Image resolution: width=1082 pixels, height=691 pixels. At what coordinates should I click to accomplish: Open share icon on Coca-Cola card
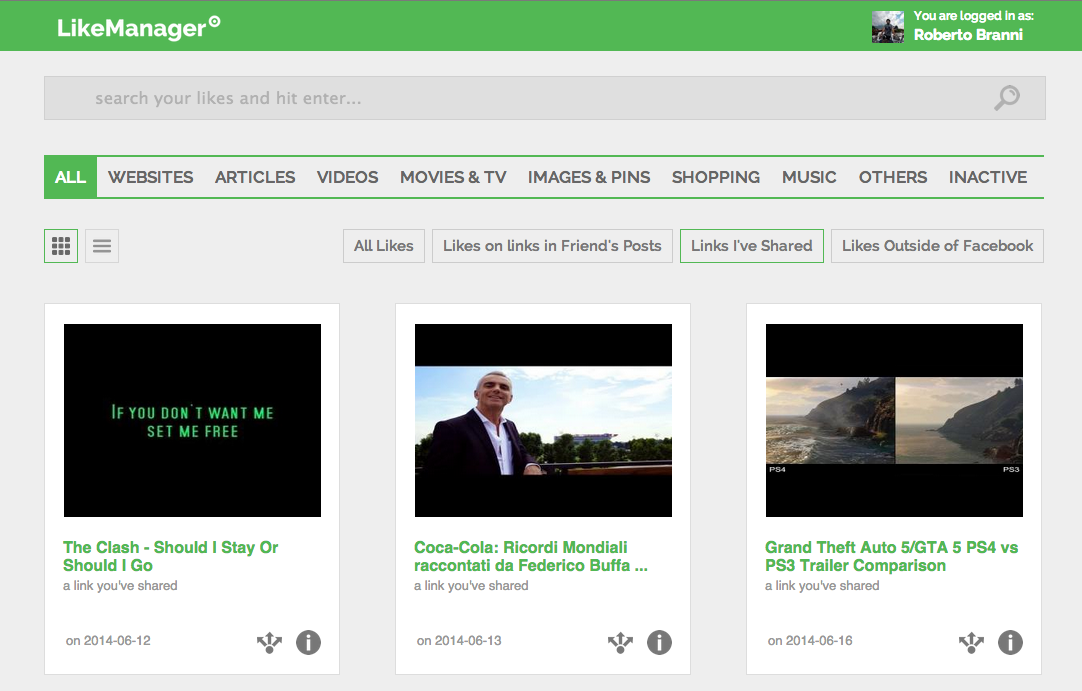[x=620, y=643]
